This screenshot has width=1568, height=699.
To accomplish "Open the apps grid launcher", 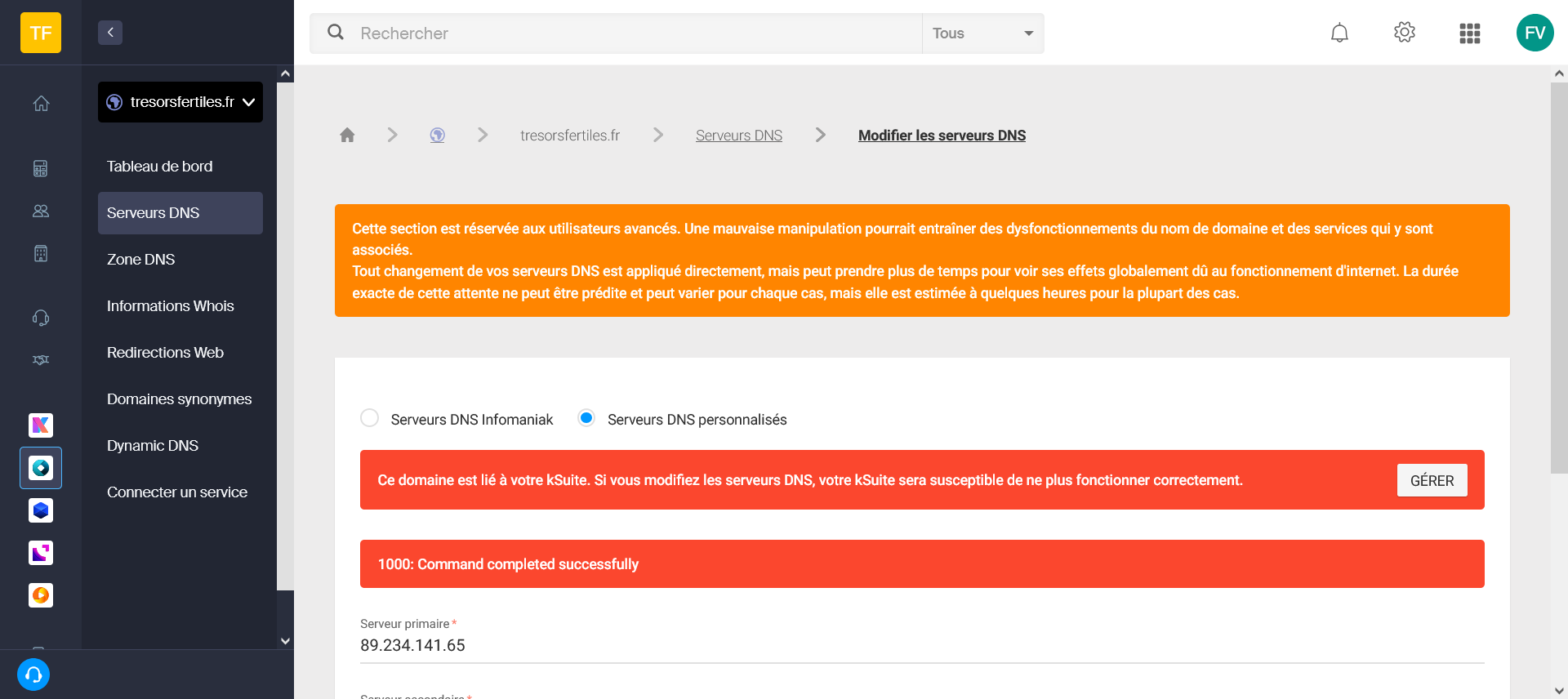I will click(1470, 33).
